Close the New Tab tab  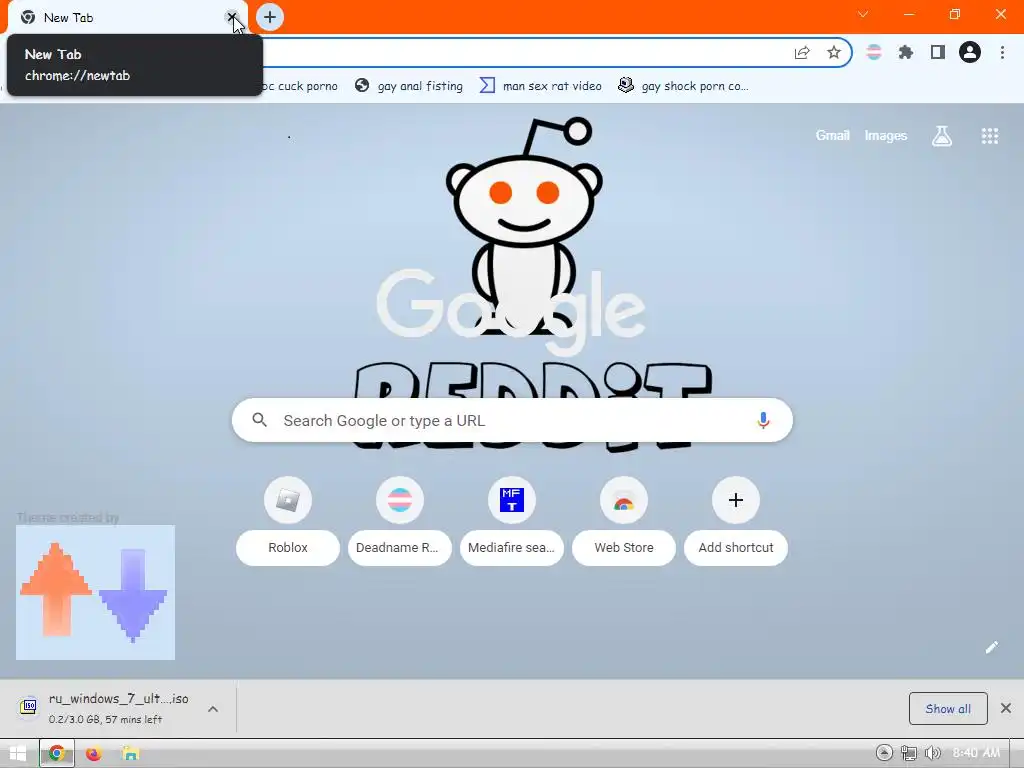click(x=232, y=17)
